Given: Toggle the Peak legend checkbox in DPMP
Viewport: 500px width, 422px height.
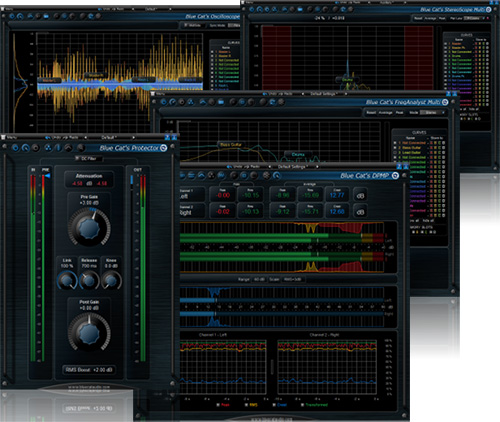Looking at the screenshot, I should 218,405.
